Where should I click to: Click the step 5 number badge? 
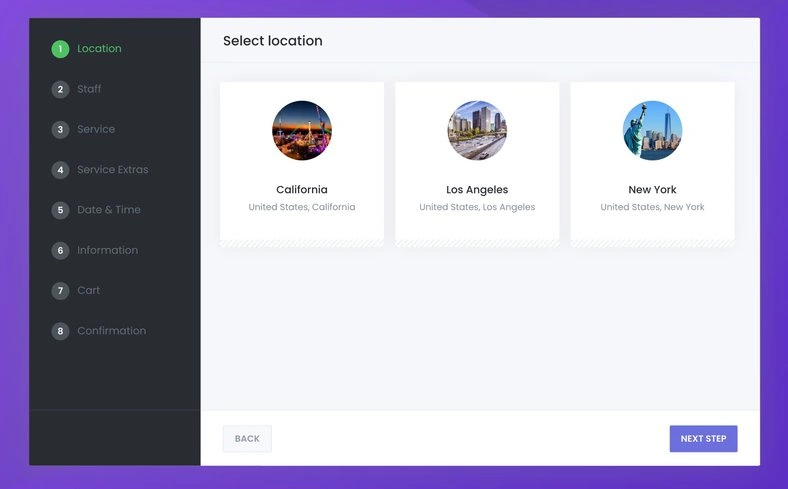pos(60,210)
